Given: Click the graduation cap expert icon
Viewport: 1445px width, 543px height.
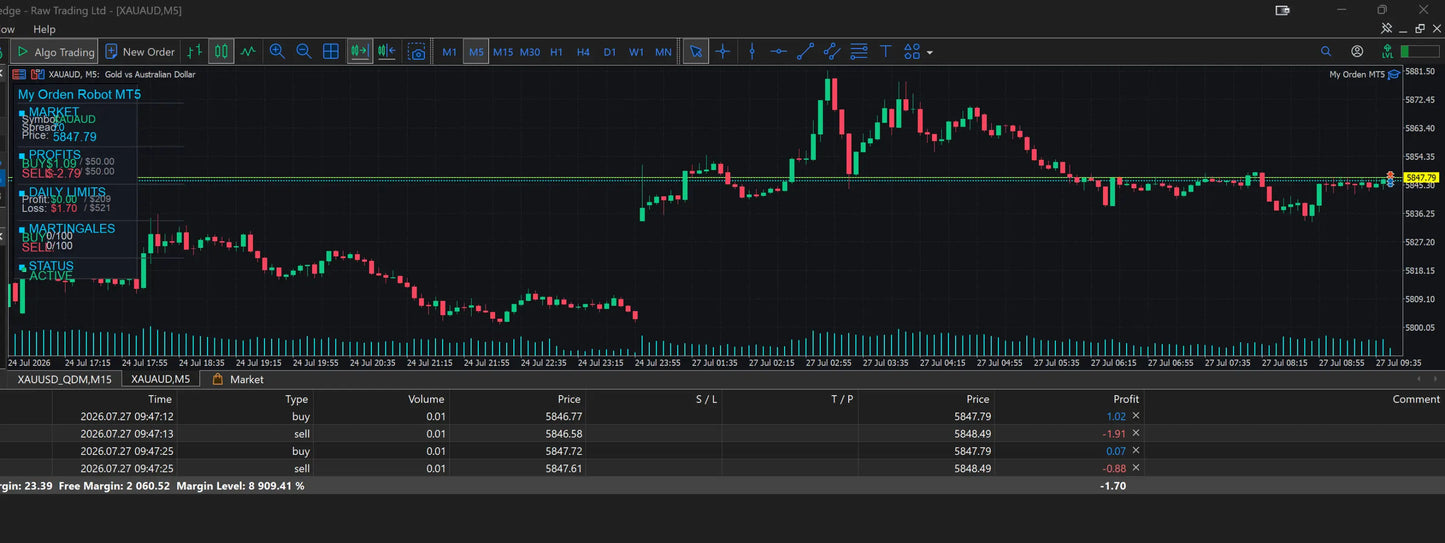Looking at the screenshot, I should (x=1394, y=74).
